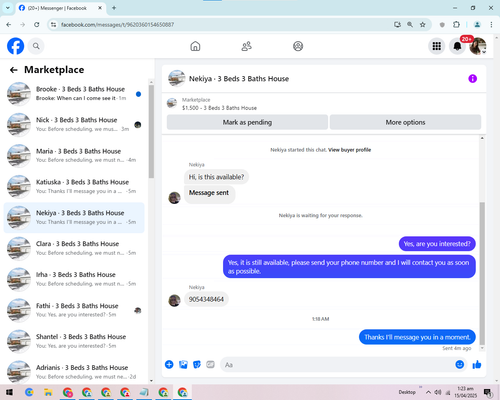Show hidden system tray icons chevron
500x400 pixels.
click(428, 392)
